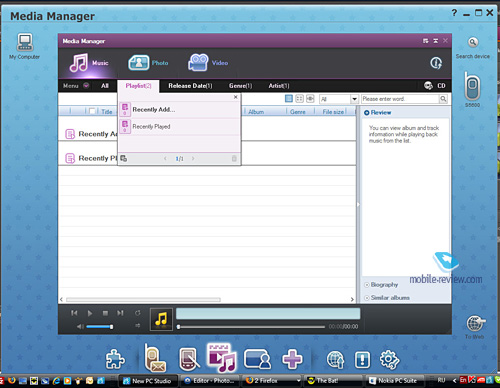Go to next page in playlist popup
Screen dimensions: 500x388
[193, 158]
